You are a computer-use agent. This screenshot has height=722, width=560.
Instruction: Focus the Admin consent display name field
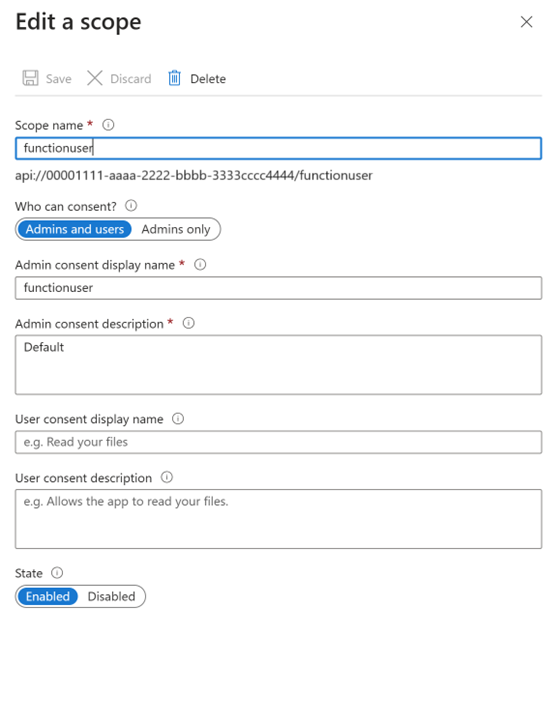(x=278, y=288)
